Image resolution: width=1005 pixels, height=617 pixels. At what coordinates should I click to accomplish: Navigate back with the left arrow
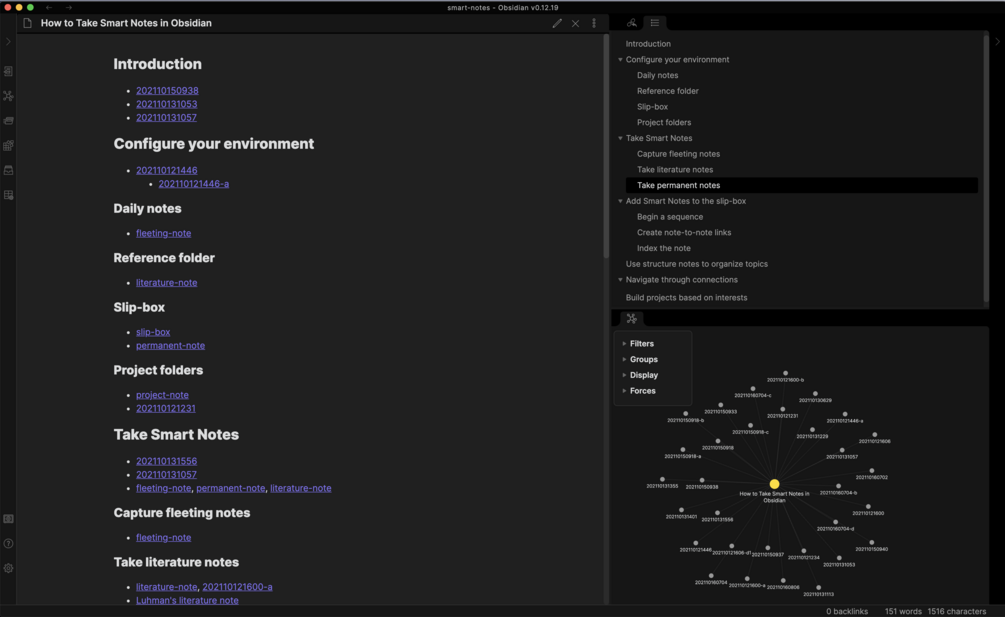[49, 8]
